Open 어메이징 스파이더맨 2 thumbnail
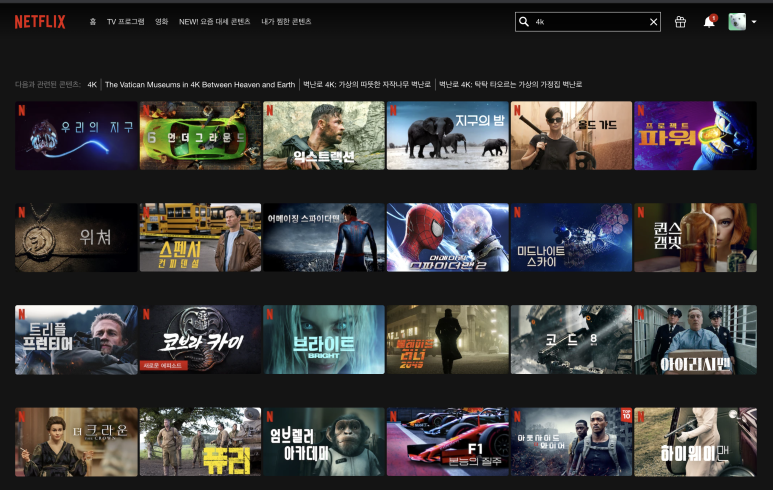Image resolution: width=773 pixels, height=490 pixels. (448, 238)
